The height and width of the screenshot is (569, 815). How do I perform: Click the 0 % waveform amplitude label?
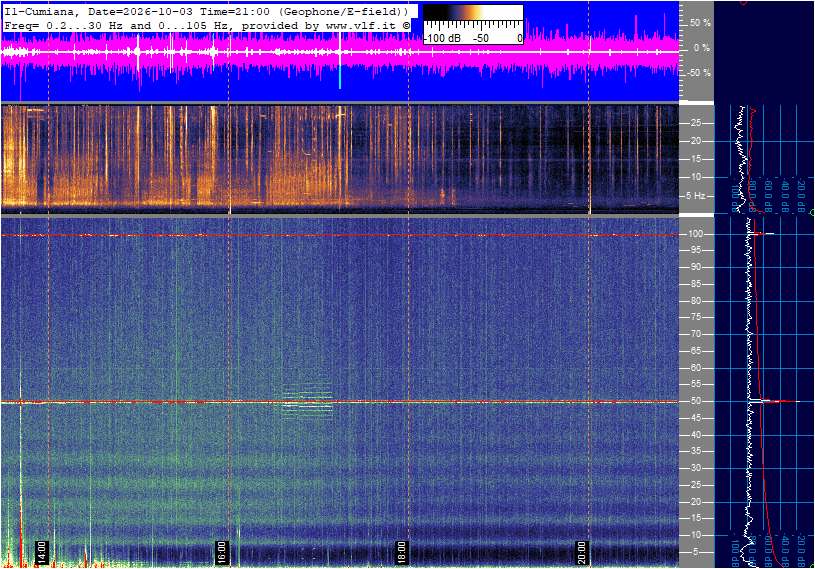701,48
